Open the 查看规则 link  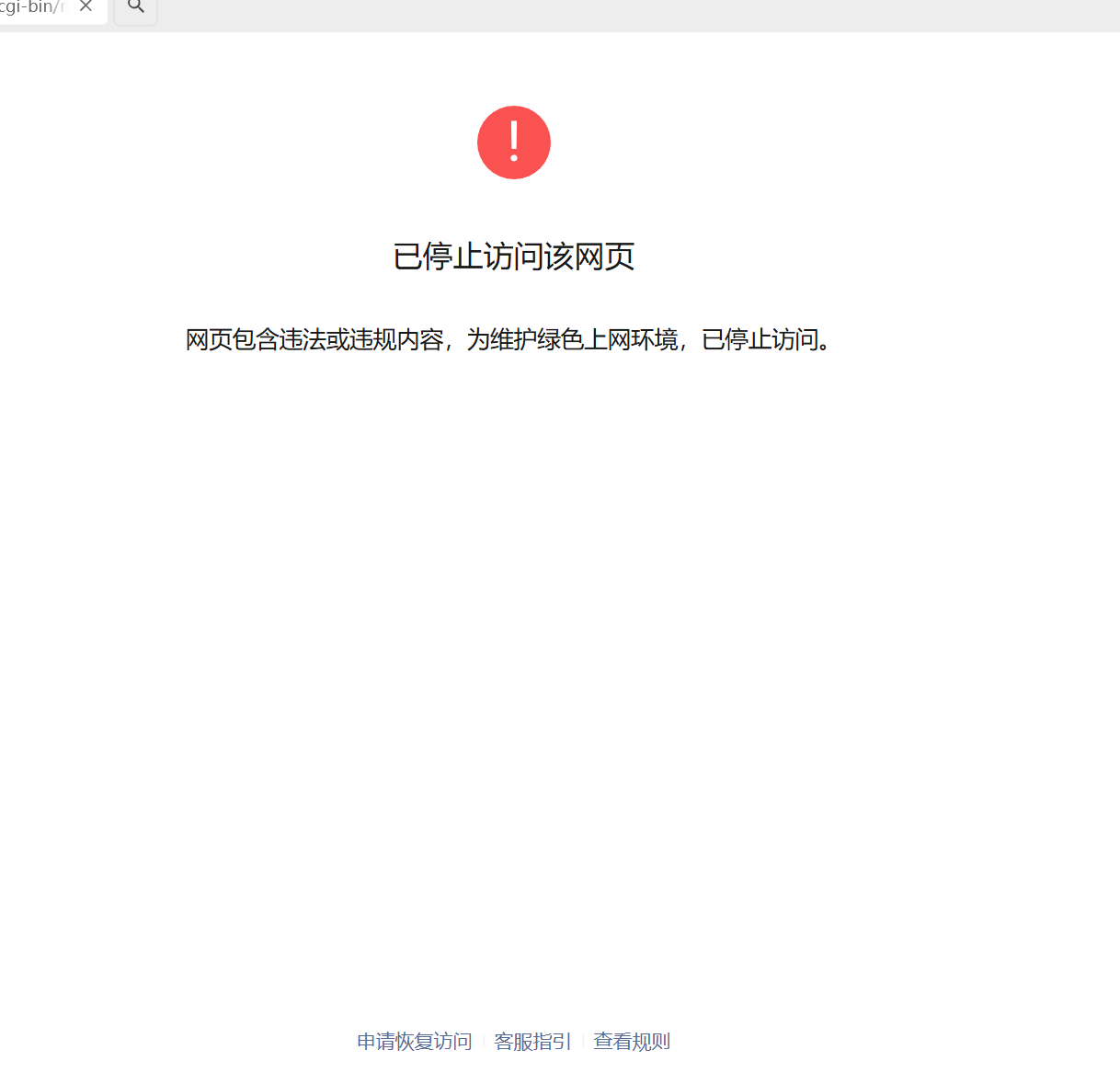tap(632, 1042)
